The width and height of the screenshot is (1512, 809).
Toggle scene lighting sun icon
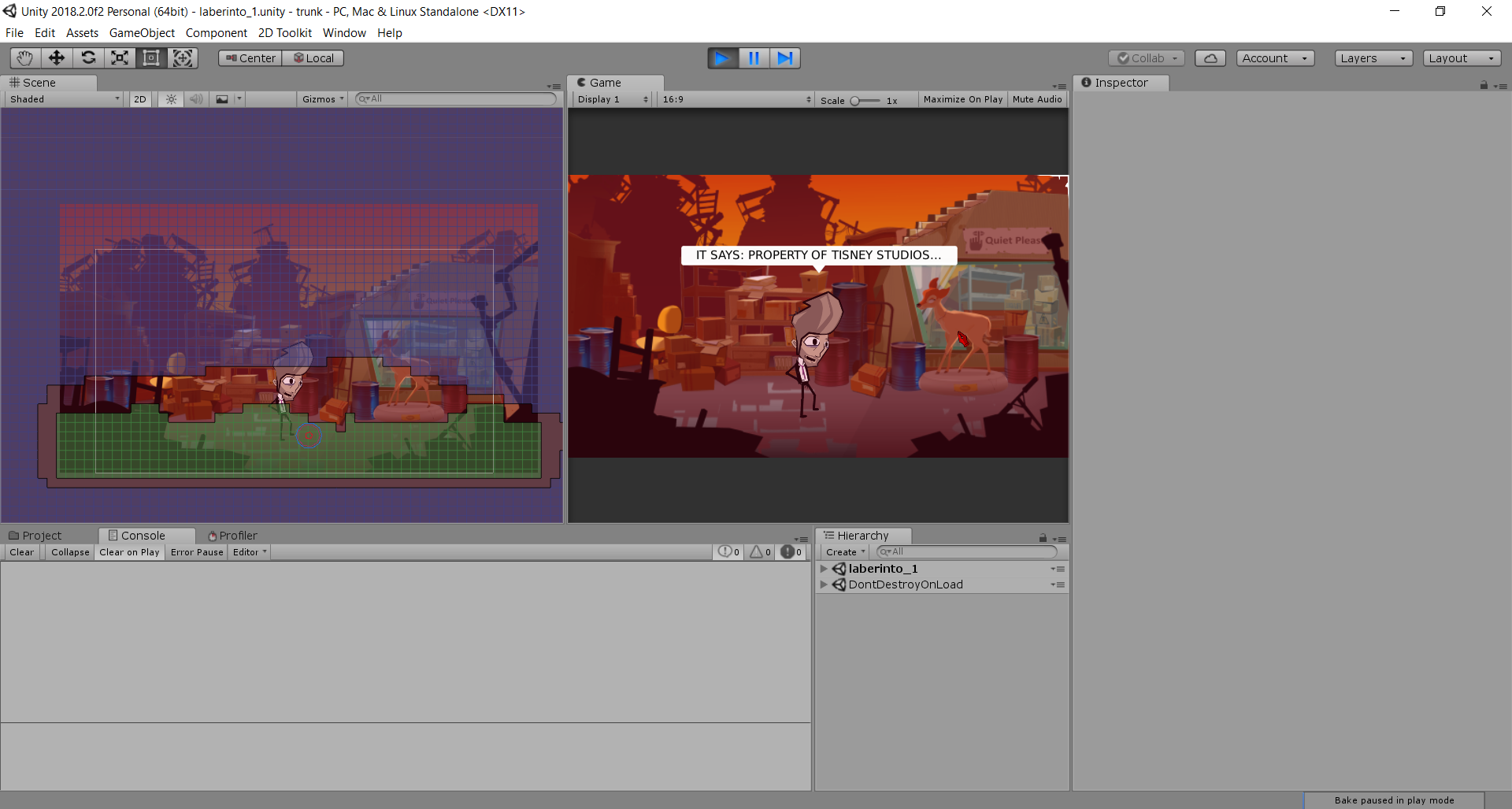click(x=171, y=99)
